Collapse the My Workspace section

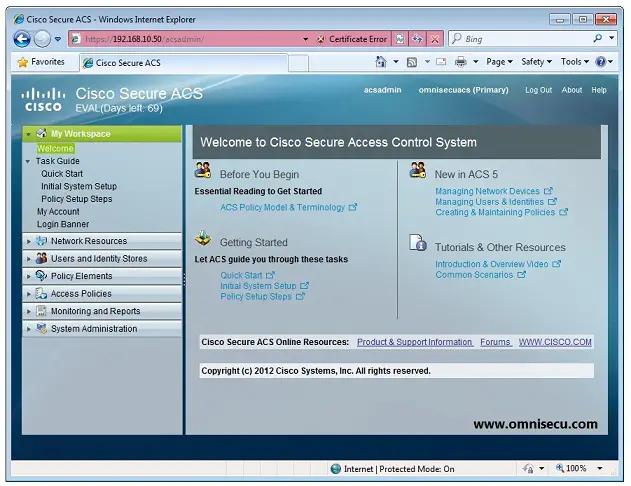28,134
